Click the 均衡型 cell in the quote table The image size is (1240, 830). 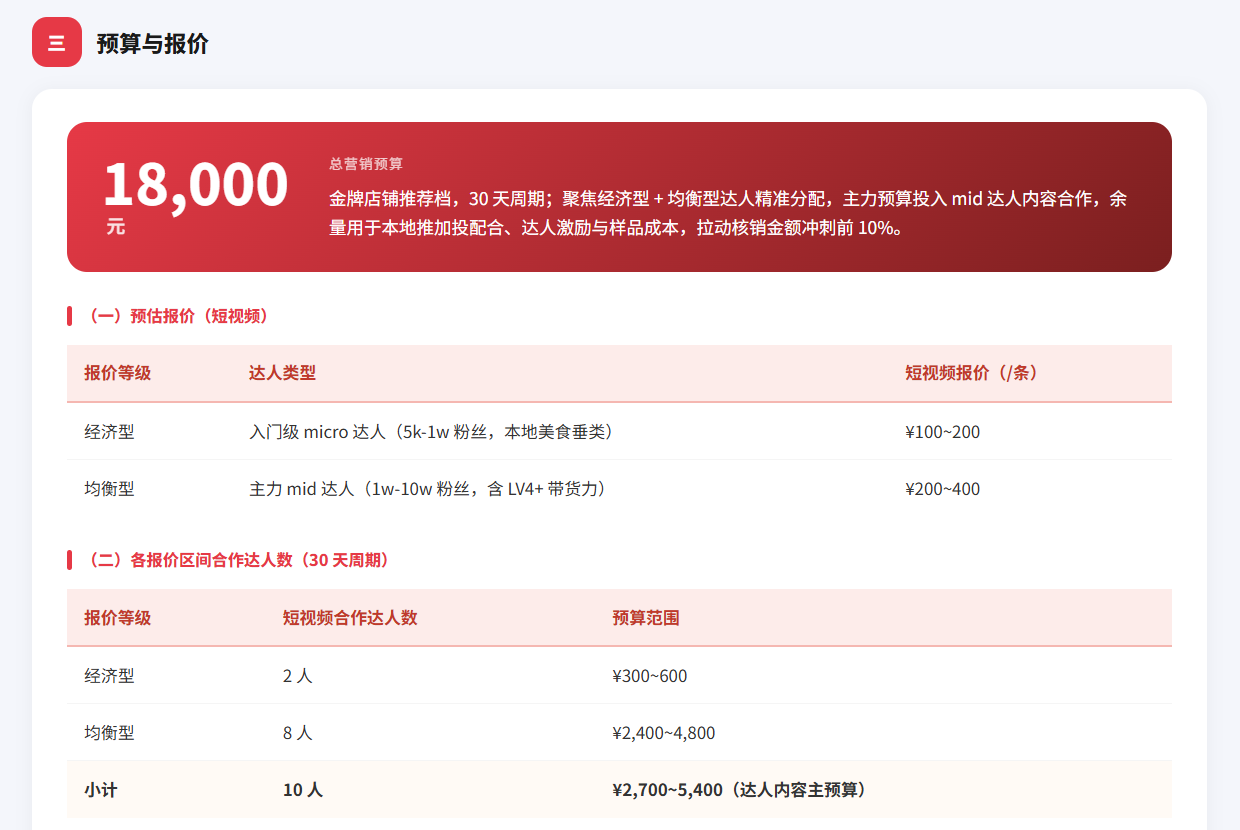(x=109, y=489)
